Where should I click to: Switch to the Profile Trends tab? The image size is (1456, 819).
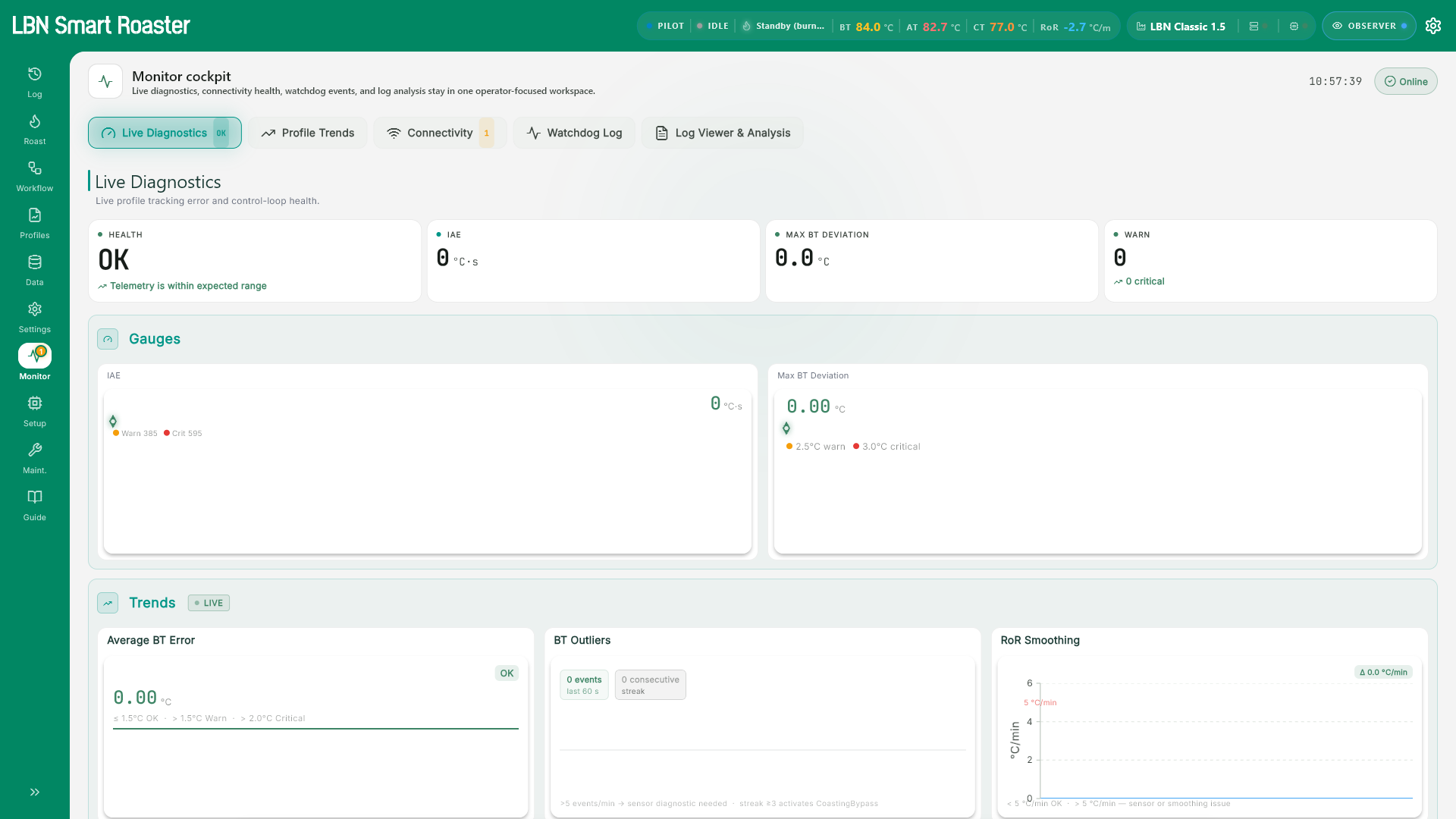[x=308, y=133]
